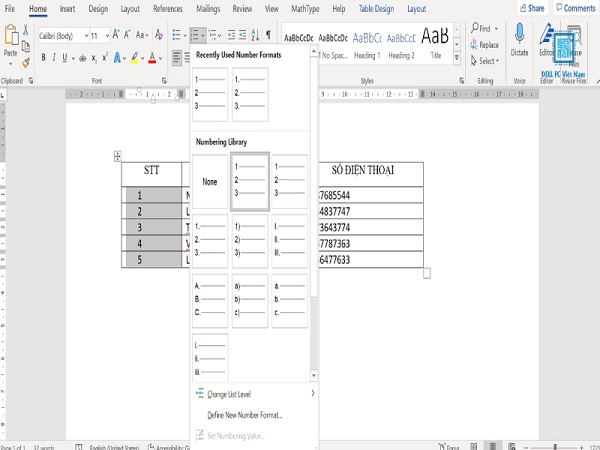Select the None numbering format thumbnail
Viewport: 600px width, 450px height.
click(x=209, y=182)
